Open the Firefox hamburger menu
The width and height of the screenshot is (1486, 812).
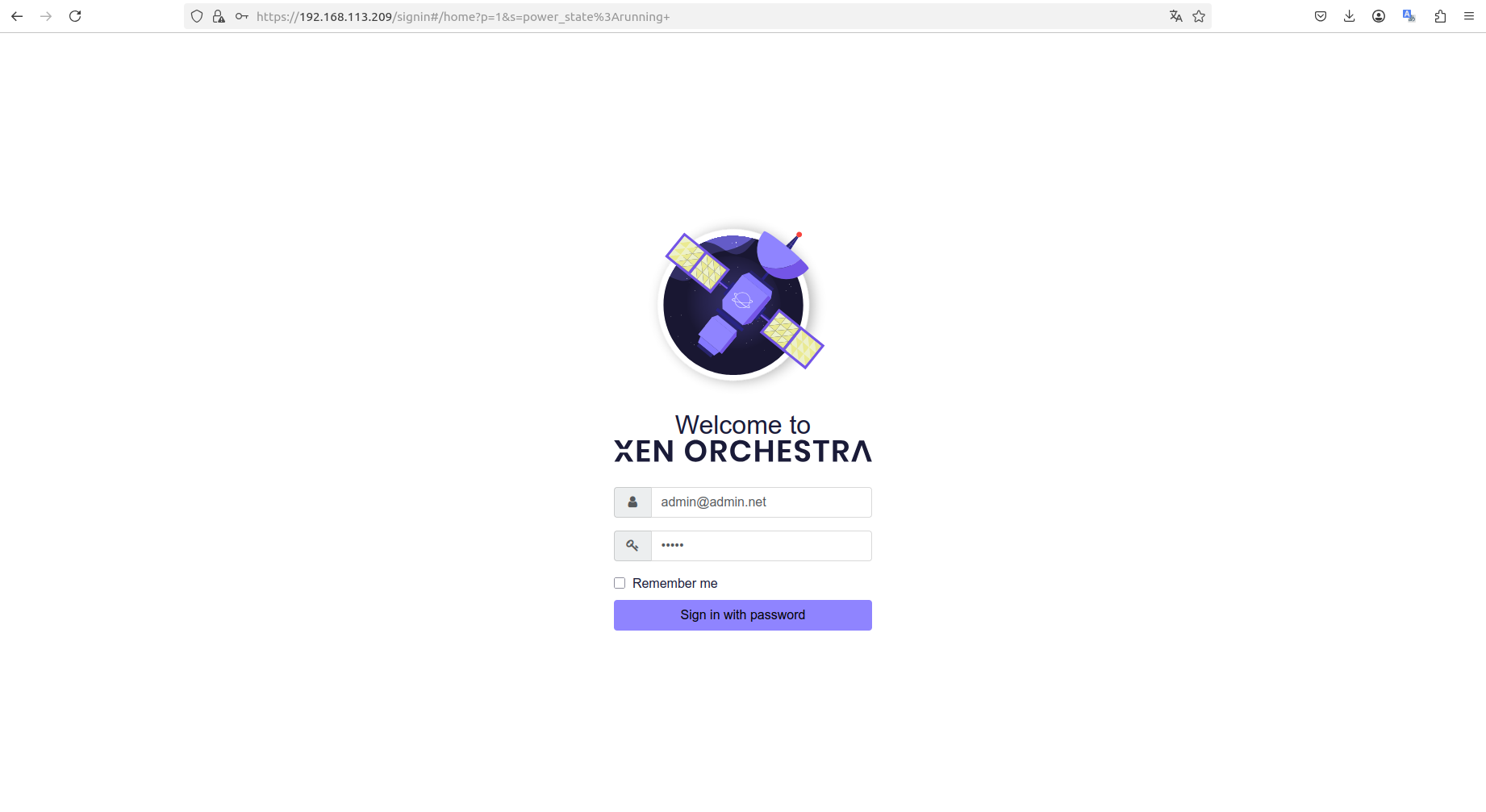point(1469,16)
